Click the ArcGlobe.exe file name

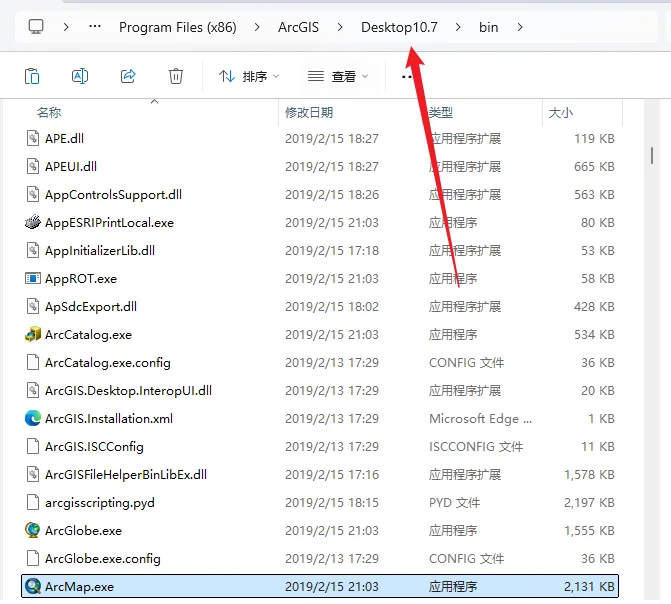83,531
